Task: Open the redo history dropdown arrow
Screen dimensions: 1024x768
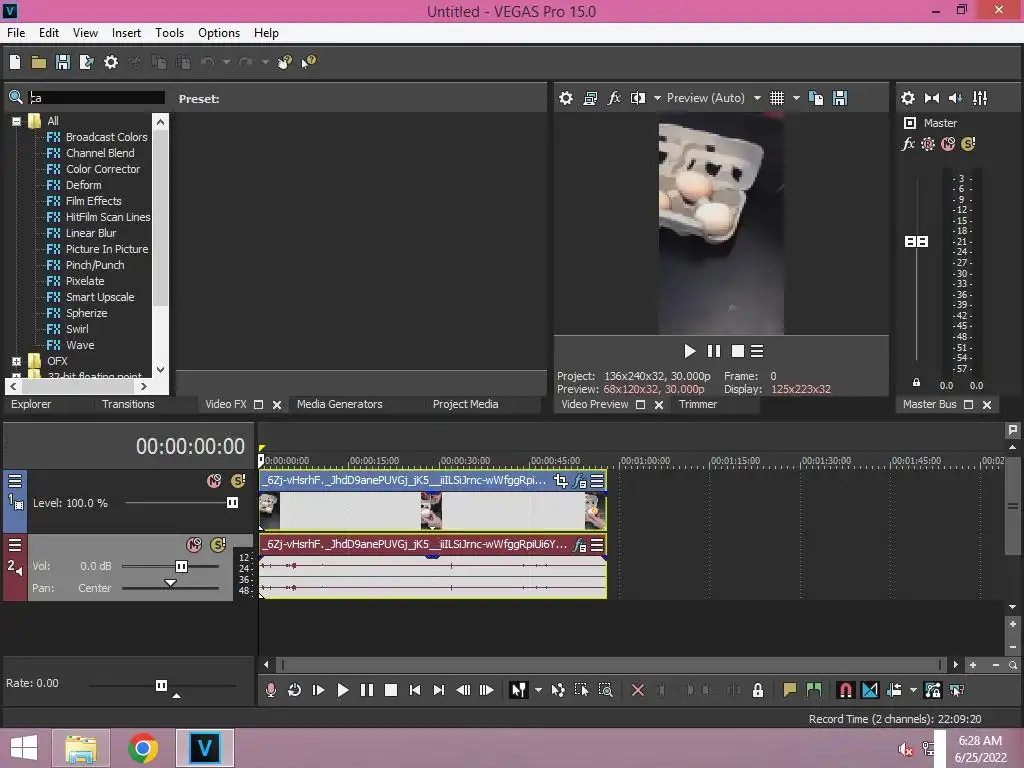Action: click(x=265, y=62)
